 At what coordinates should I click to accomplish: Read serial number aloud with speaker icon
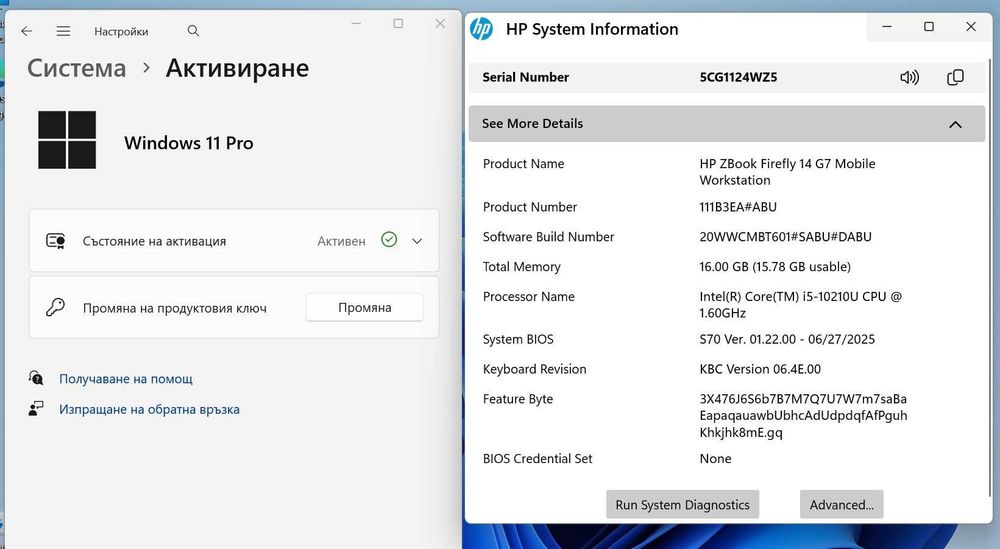pos(909,78)
